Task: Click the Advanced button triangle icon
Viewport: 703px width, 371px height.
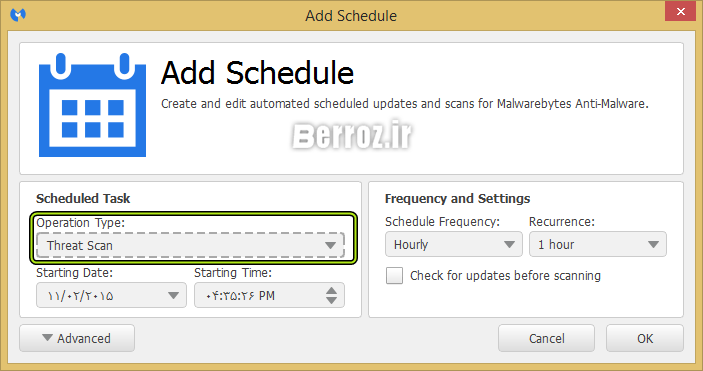Action: coord(48,337)
